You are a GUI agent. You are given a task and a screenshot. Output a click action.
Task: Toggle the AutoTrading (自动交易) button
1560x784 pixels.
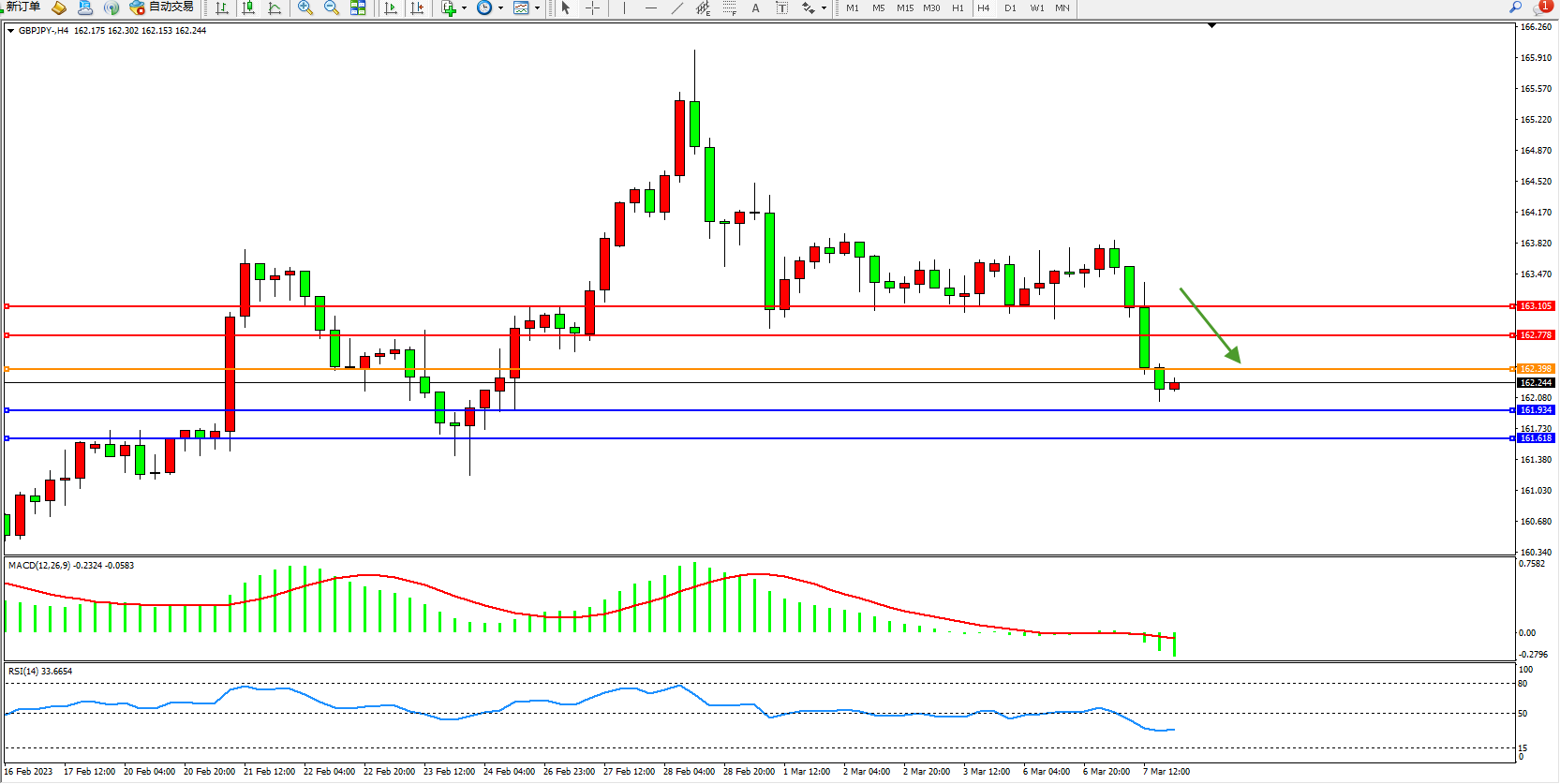(x=162, y=7)
